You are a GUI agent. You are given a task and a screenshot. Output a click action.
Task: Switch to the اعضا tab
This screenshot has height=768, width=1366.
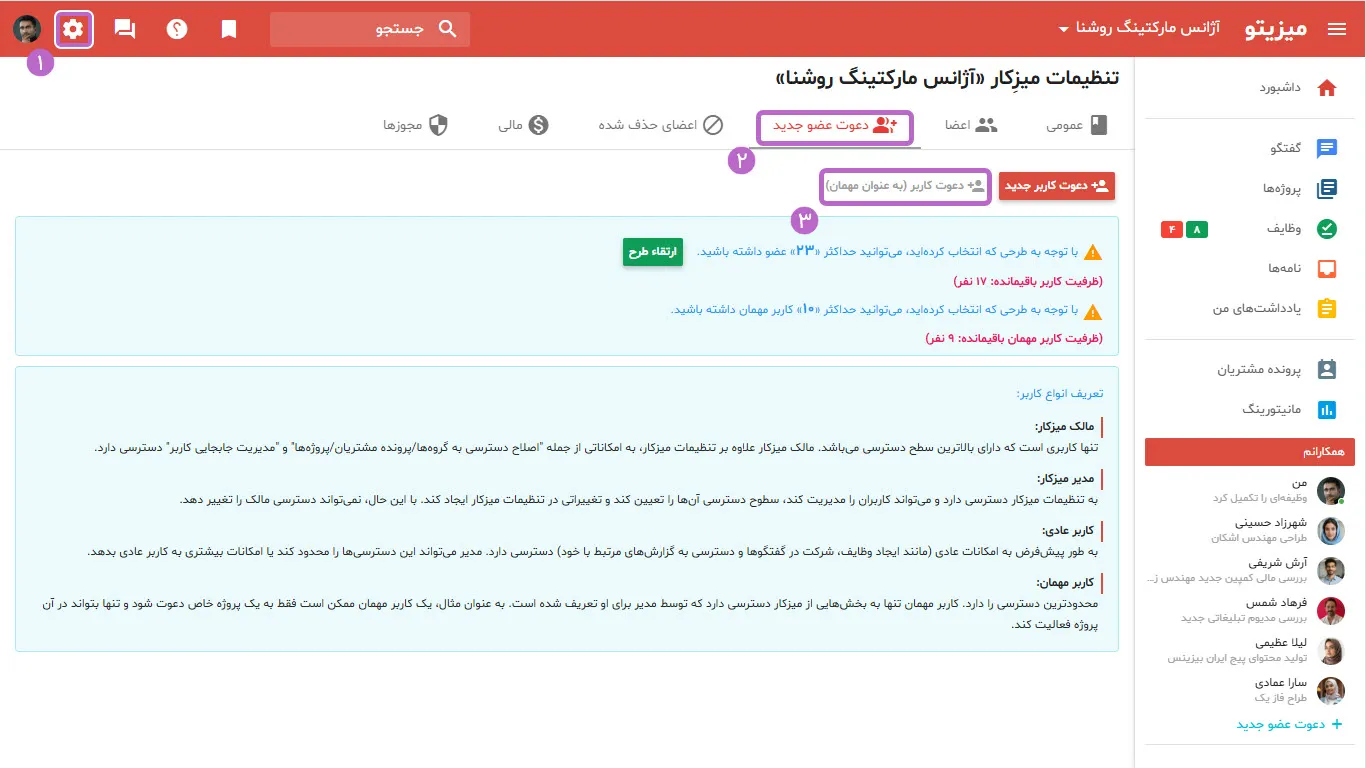coord(971,126)
